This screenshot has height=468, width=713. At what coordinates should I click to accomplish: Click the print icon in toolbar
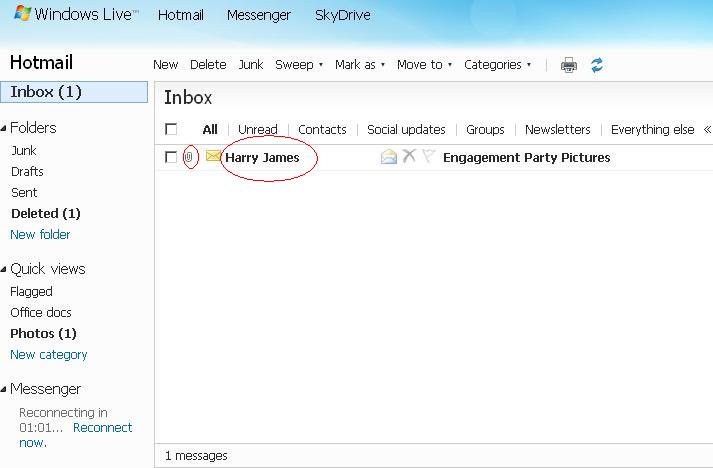569,65
